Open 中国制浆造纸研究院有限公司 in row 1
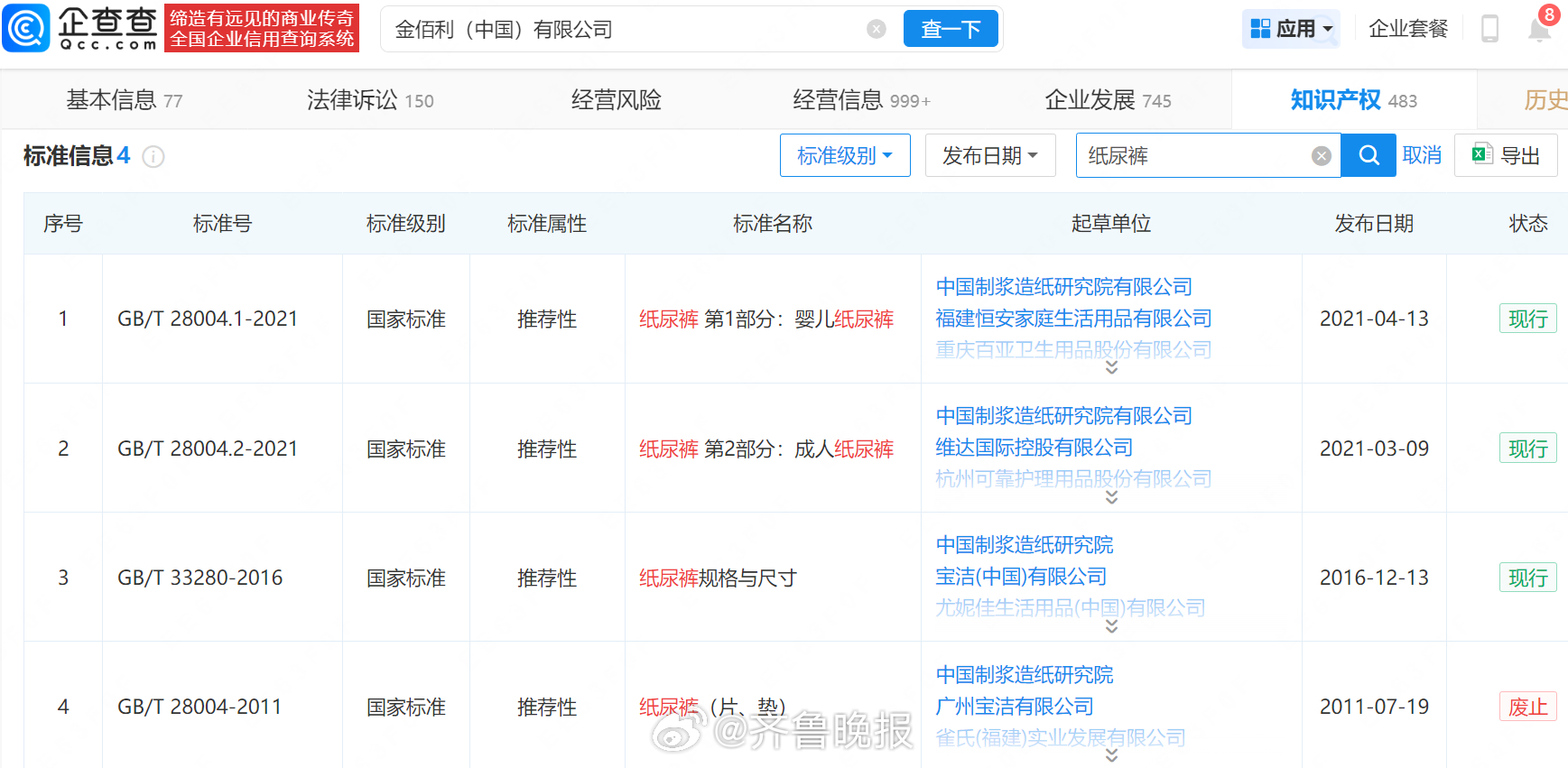This screenshot has height=768, width=1568. pos(1063,287)
